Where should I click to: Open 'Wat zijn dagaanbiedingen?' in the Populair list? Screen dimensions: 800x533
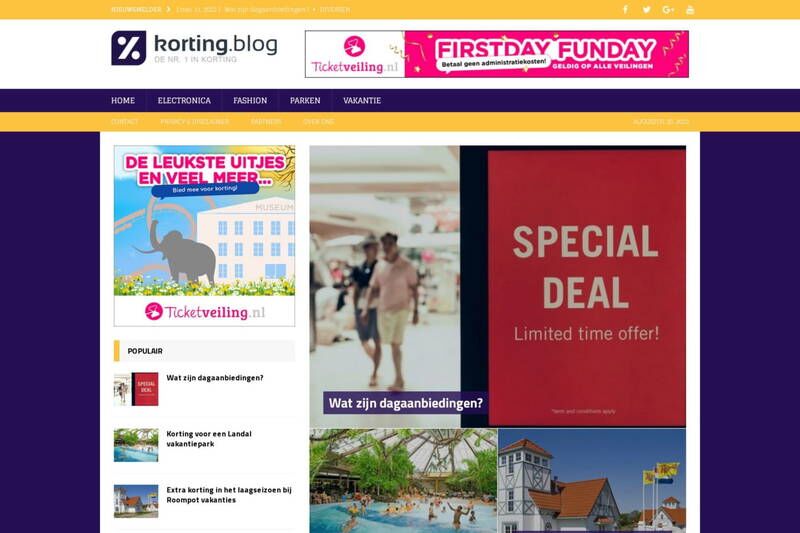click(x=215, y=378)
